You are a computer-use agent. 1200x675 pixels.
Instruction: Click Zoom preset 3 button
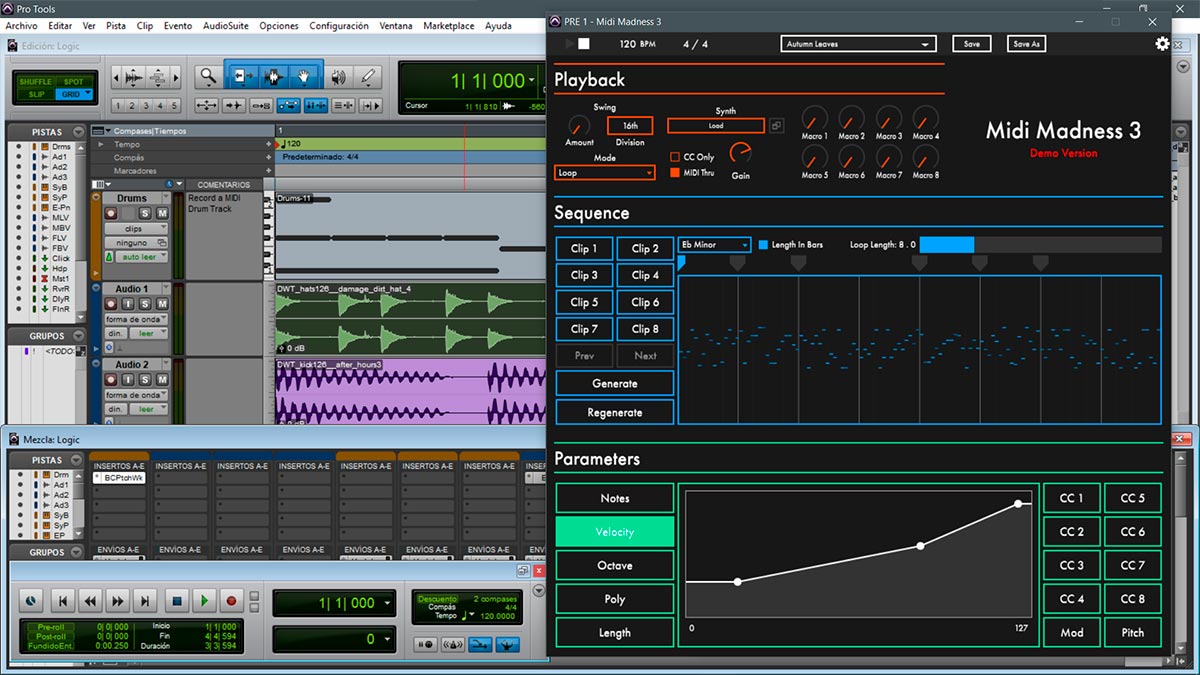[x=146, y=106]
